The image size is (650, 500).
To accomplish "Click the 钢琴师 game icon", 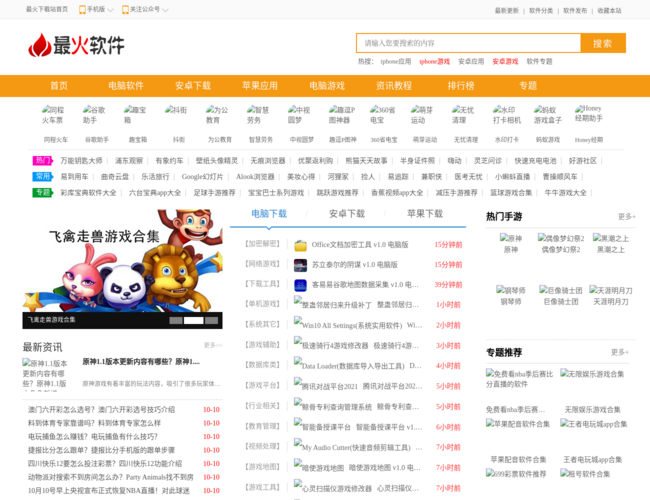I will click(x=511, y=290).
